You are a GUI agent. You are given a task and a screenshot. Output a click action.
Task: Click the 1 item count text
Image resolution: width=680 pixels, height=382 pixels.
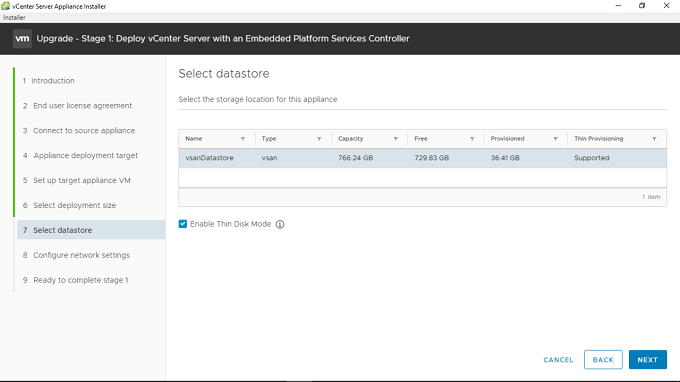[x=651, y=197]
